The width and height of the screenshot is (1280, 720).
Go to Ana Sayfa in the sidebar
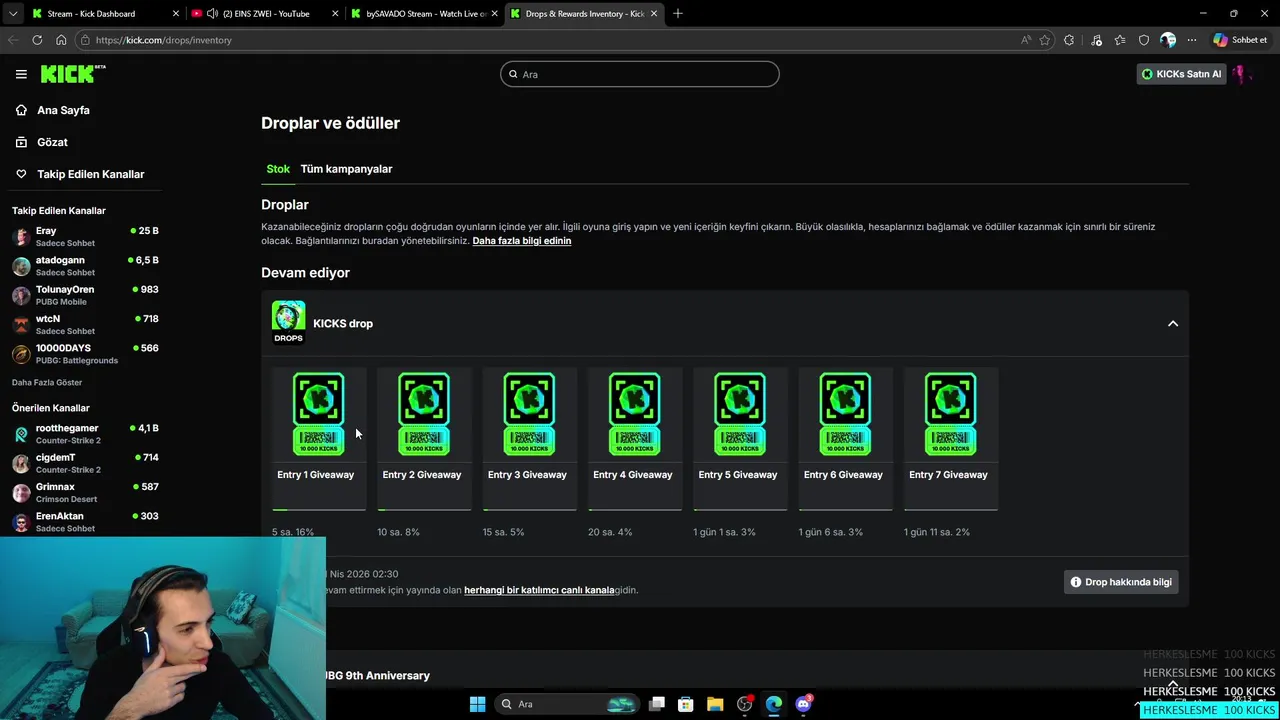pyautogui.click(x=63, y=110)
